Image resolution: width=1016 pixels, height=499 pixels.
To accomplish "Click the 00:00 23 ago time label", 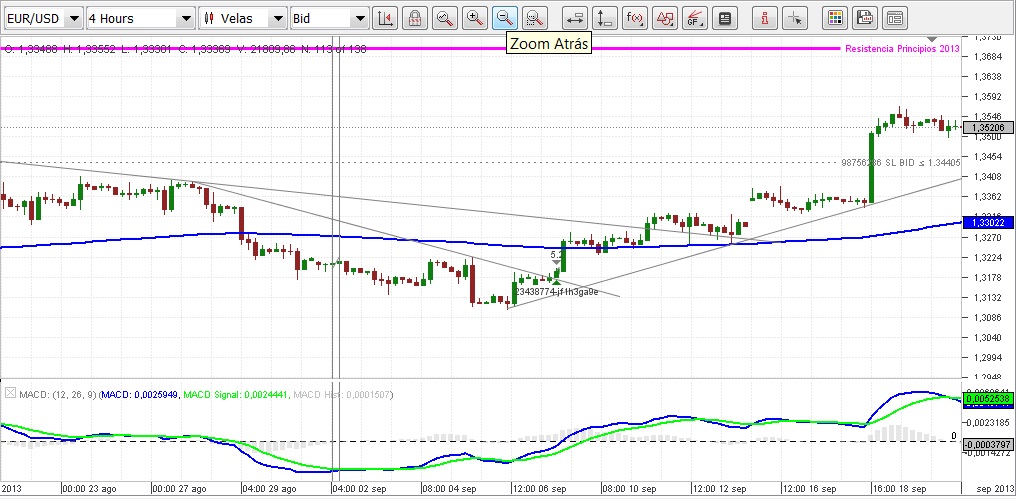I will click(90, 489).
